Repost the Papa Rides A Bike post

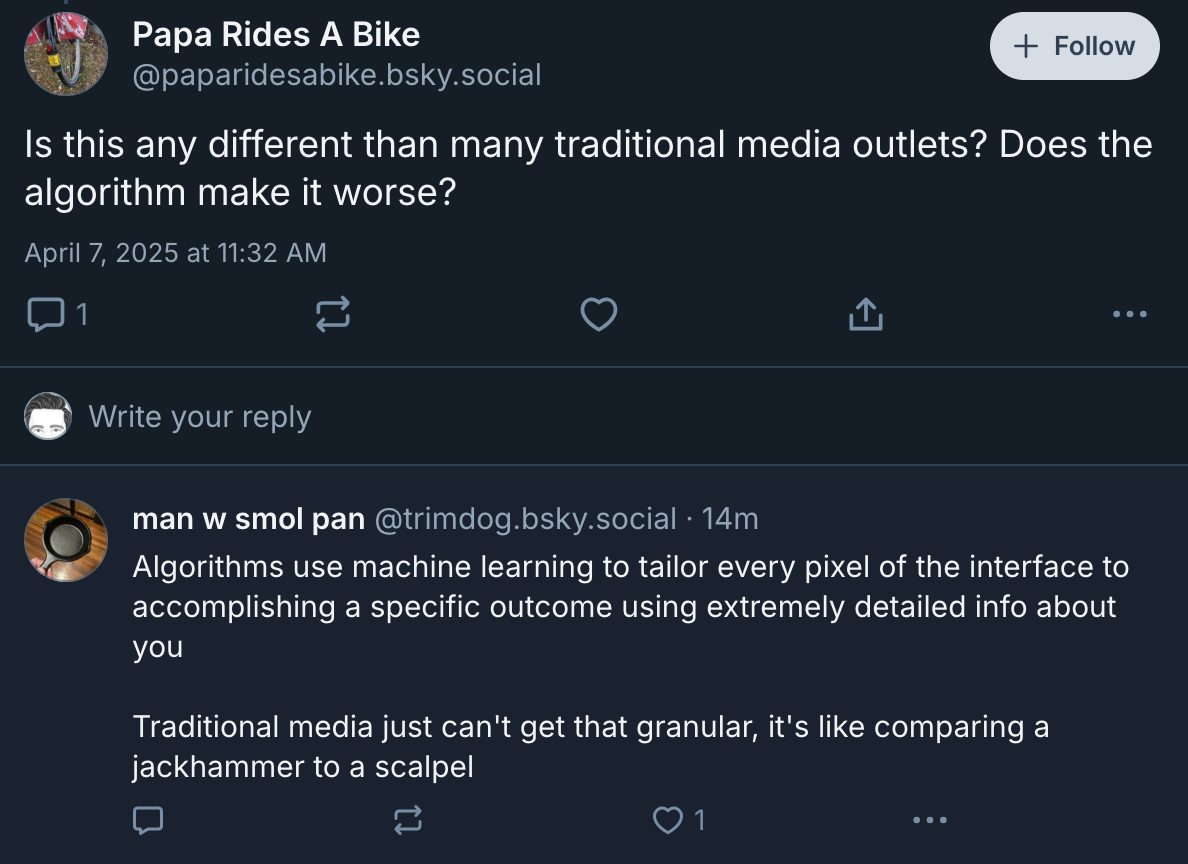click(x=333, y=315)
